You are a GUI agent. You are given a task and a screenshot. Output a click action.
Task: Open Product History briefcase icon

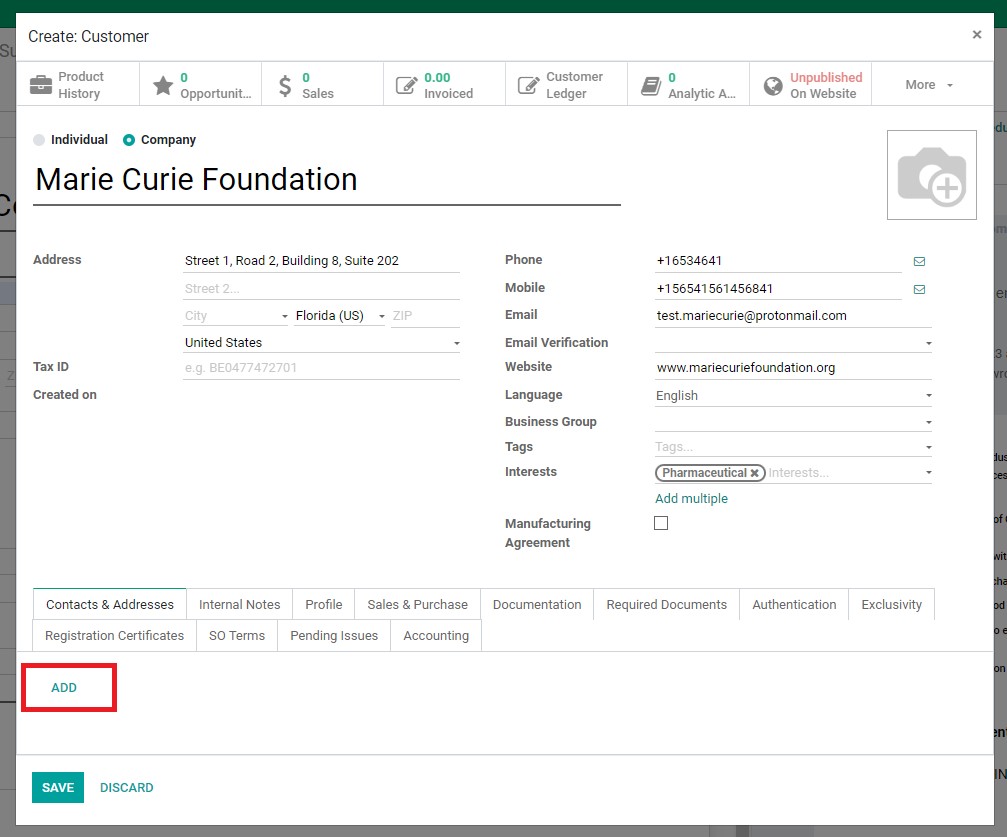[41, 84]
